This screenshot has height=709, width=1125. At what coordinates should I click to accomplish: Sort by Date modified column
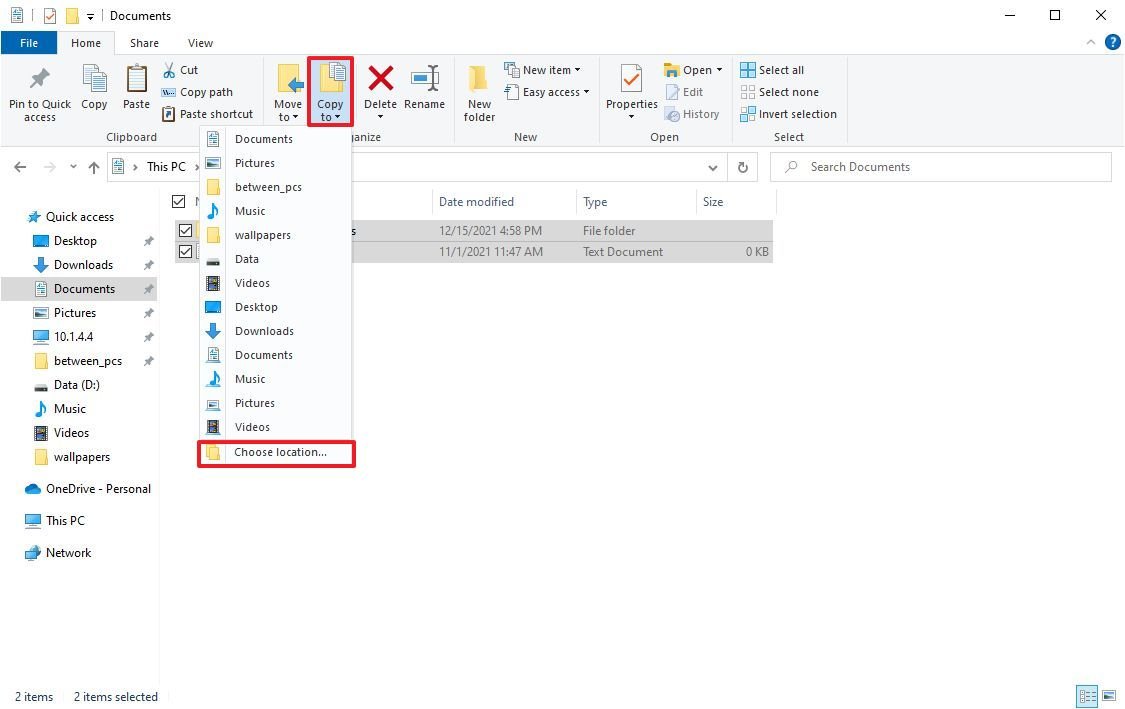coord(503,202)
